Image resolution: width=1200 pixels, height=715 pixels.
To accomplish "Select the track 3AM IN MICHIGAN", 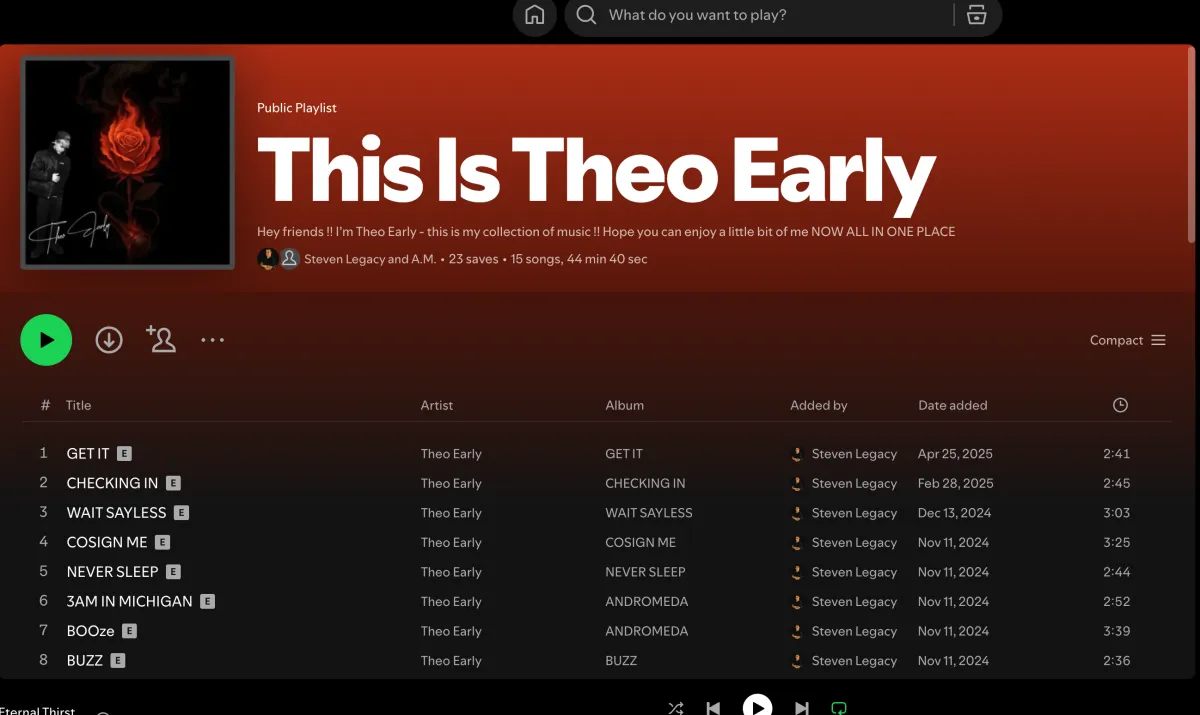I will [x=129, y=601].
